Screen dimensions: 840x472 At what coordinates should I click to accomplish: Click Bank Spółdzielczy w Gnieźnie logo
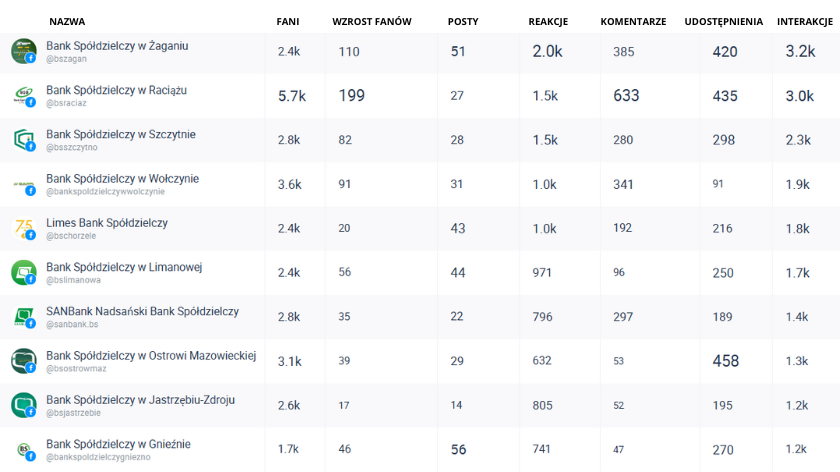pos(23,449)
